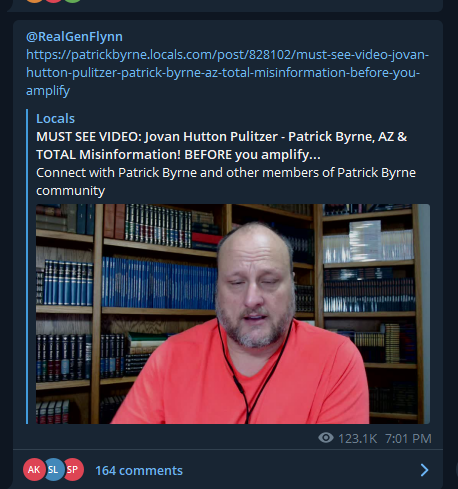Click the empty comments bar between avatars and chevron

point(300,470)
